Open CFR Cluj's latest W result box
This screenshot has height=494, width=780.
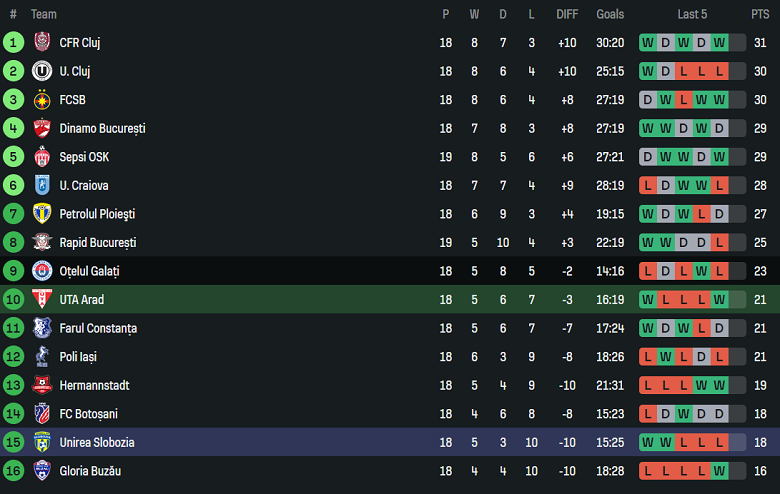(x=719, y=43)
